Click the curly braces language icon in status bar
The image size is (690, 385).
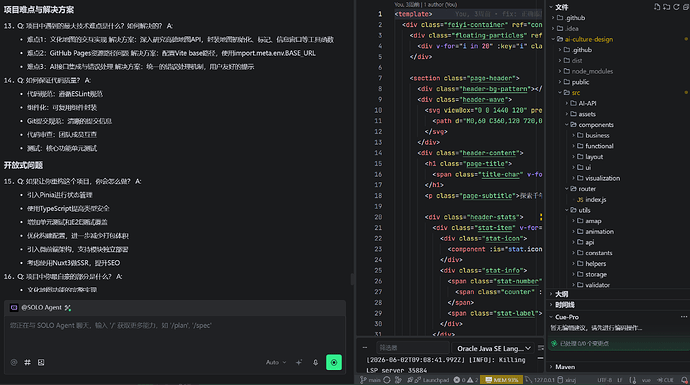coord(633,380)
